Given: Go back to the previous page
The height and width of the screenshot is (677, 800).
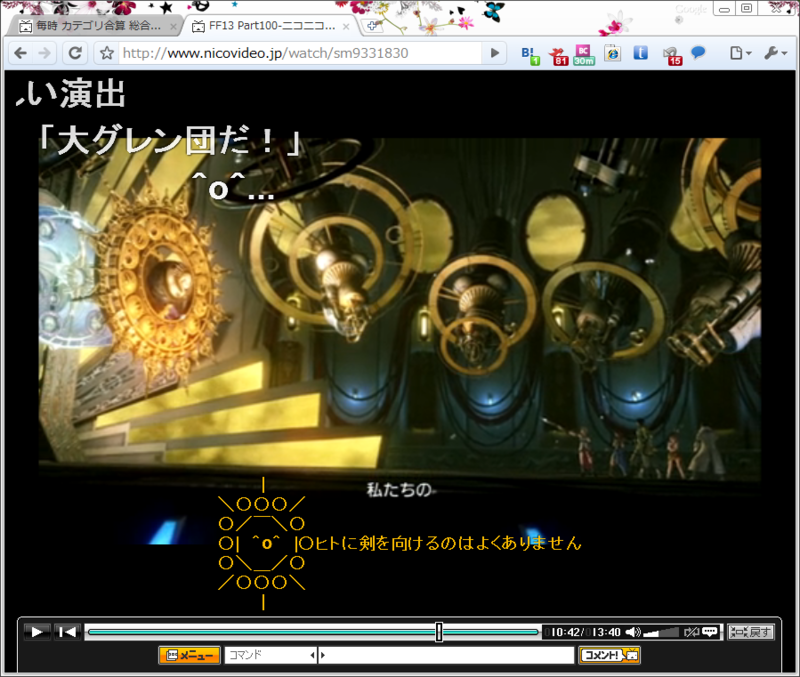Looking at the screenshot, I should [20, 53].
